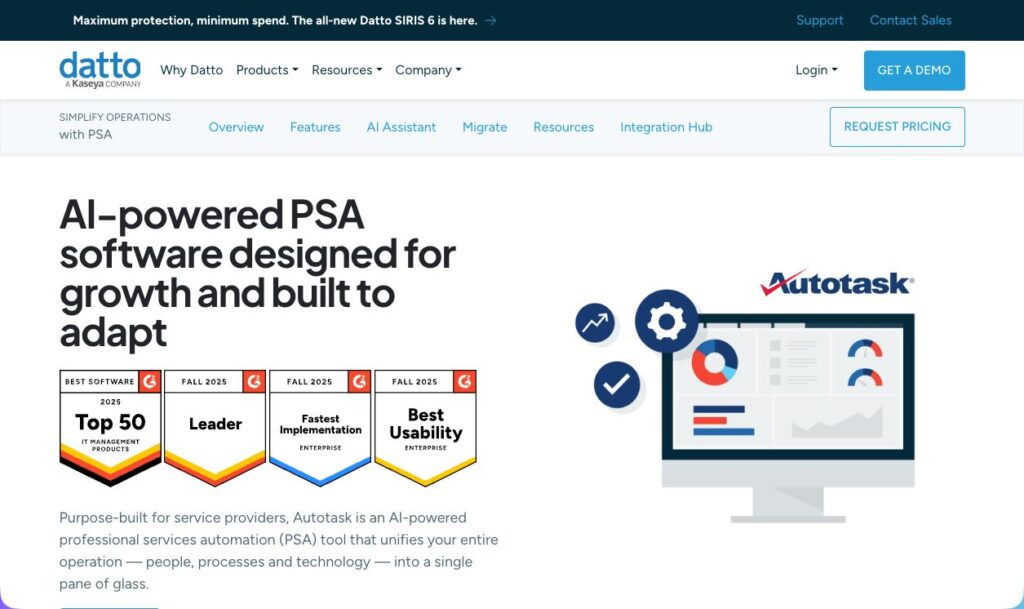Click the donut chart in monitor illustration
The image size is (1024, 609).
[x=714, y=362]
